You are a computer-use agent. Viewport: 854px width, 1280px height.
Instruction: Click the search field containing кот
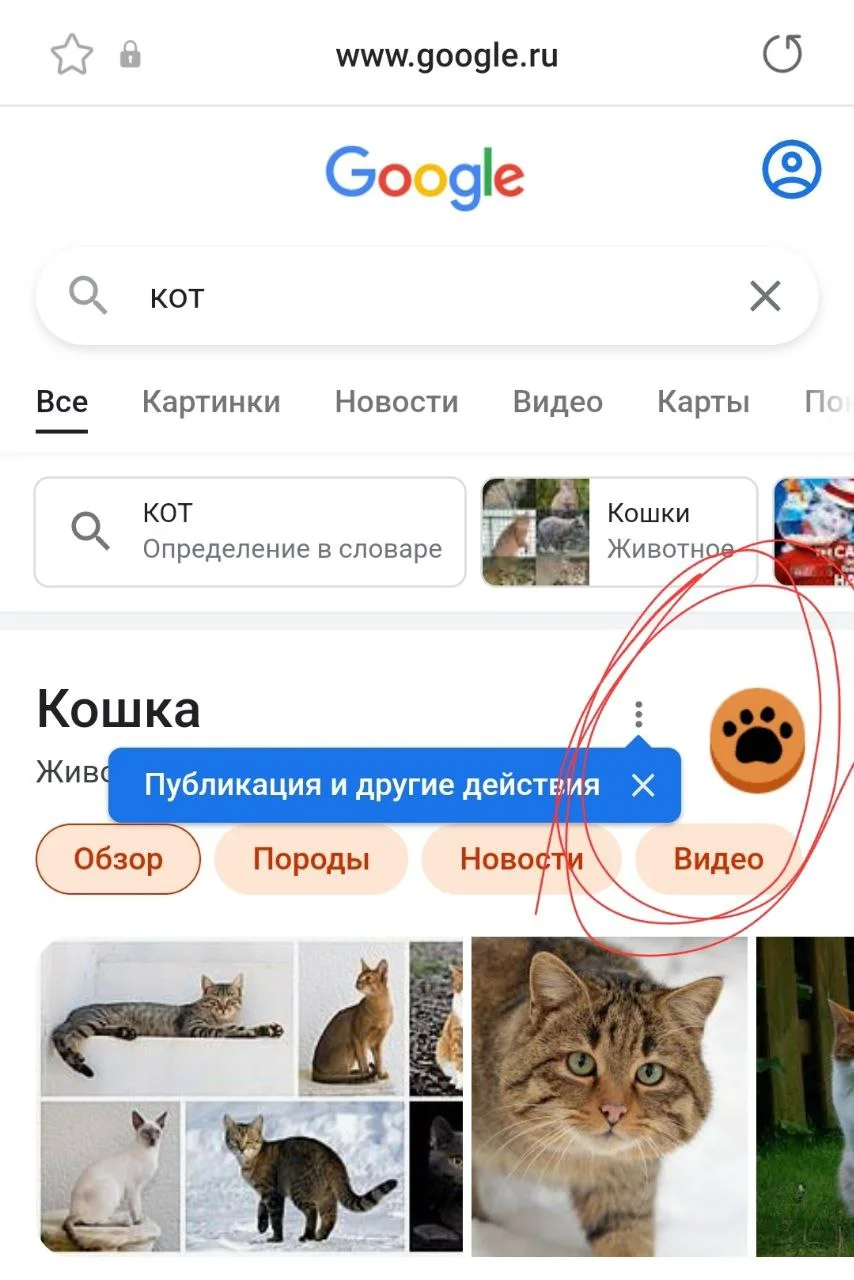coord(426,296)
